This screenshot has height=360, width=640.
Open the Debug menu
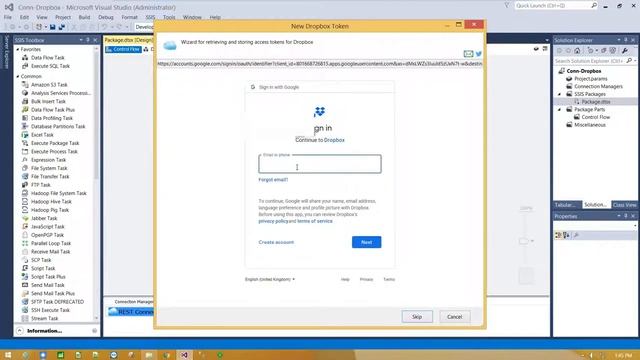106,18
